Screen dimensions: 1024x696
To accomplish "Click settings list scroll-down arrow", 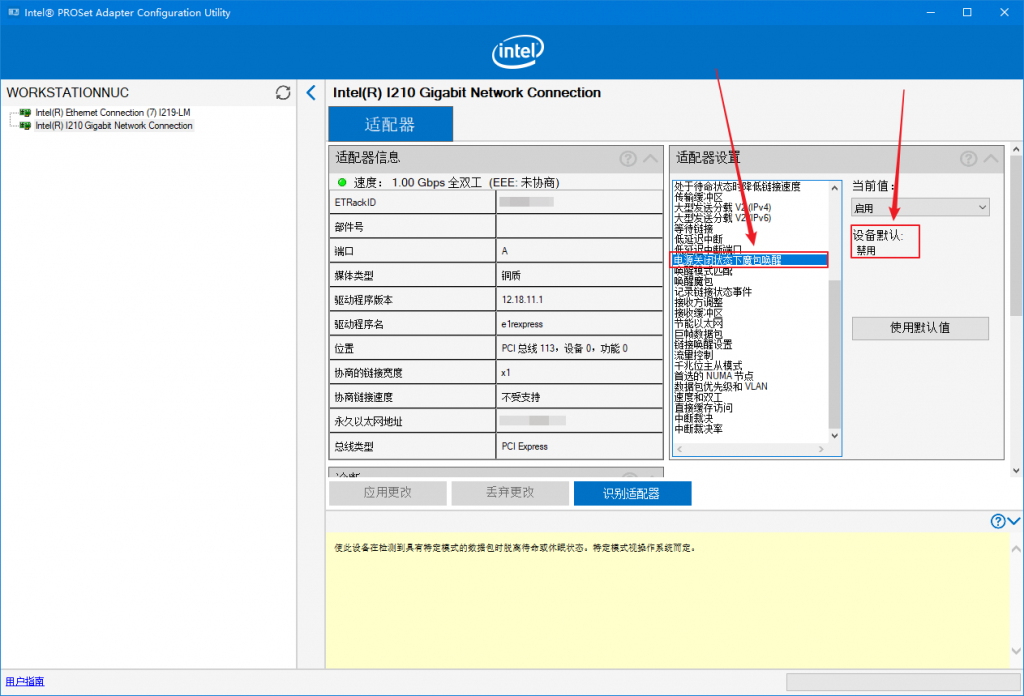I will [835, 435].
